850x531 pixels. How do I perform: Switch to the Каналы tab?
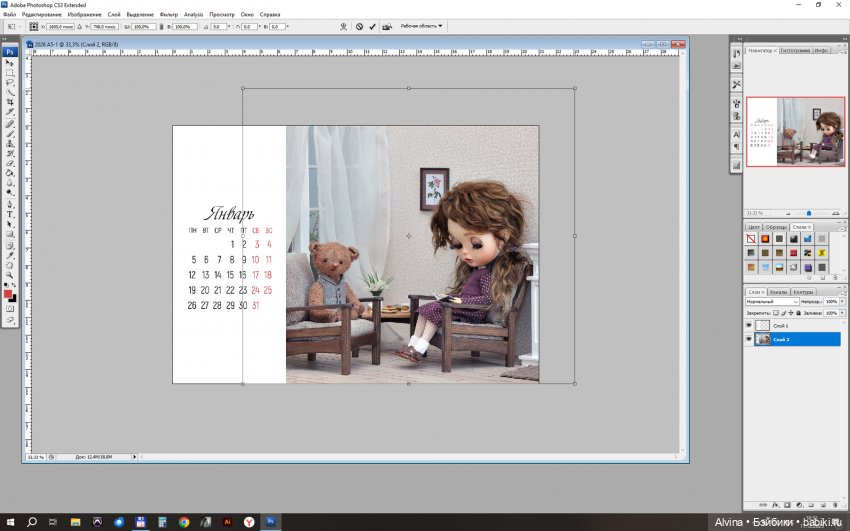pos(779,292)
